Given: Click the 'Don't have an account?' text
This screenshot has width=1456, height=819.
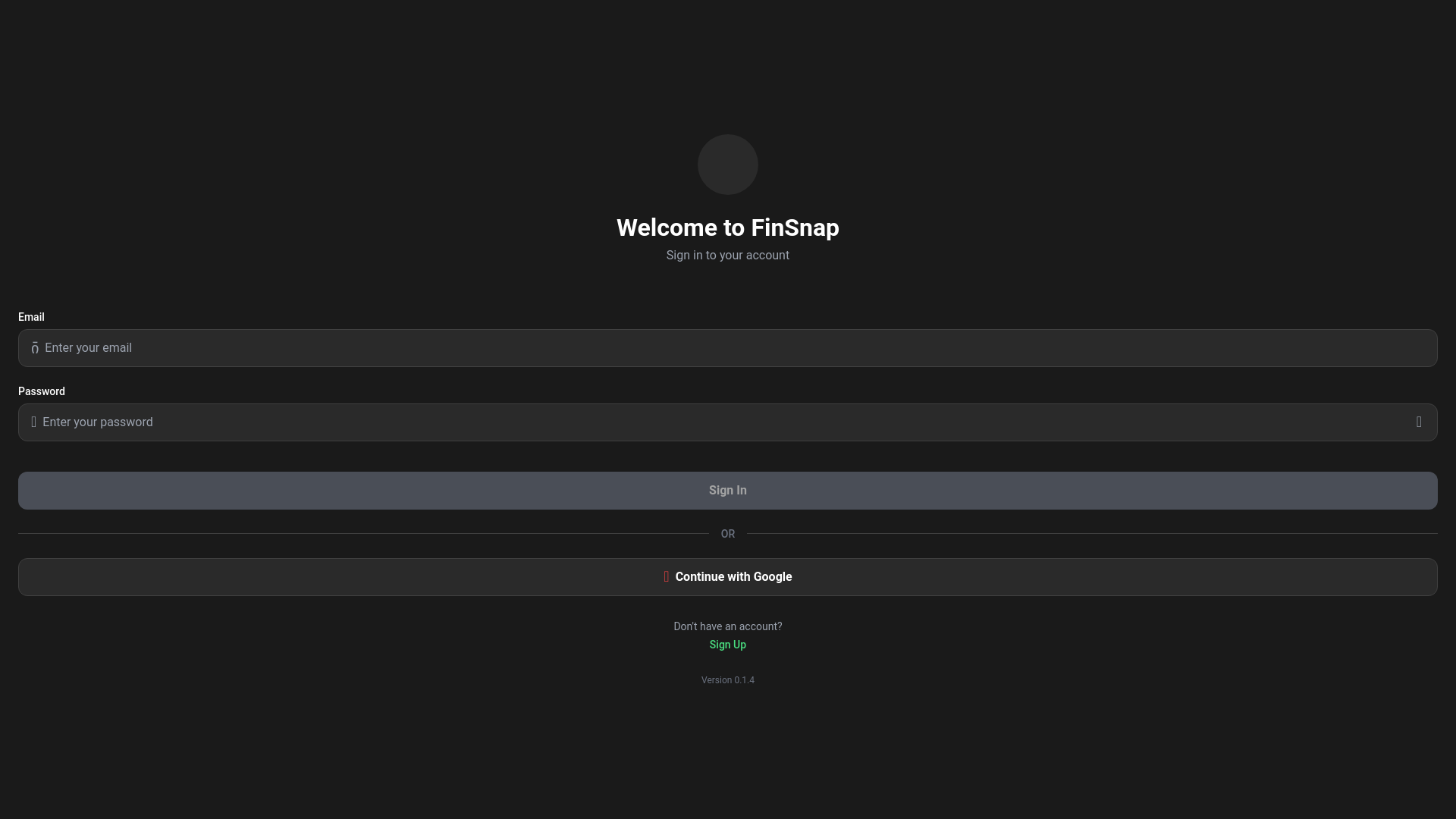Looking at the screenshot, I should click(x=728, y=626).
